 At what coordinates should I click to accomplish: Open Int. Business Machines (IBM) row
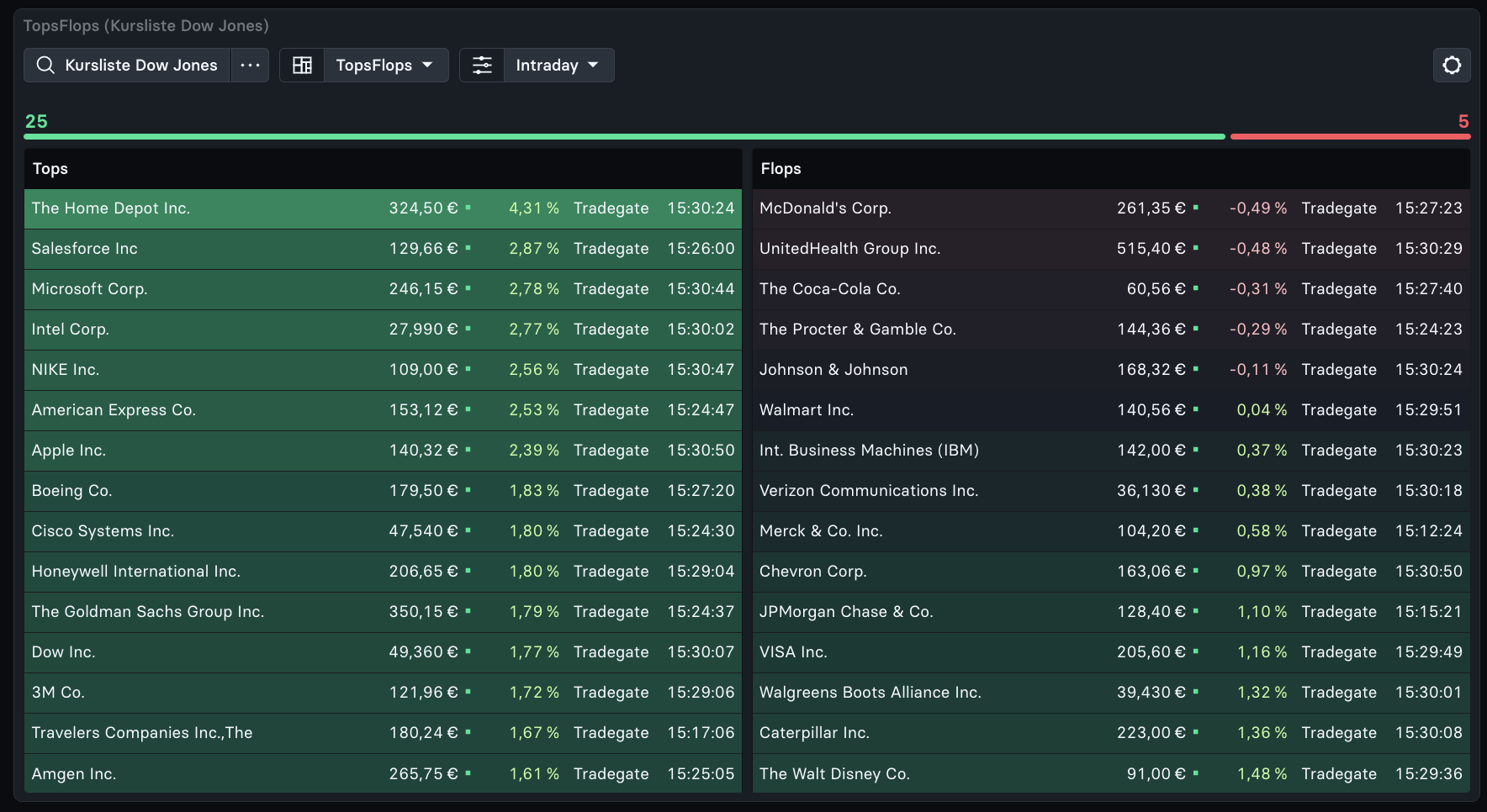pyautogui.click(x=1111, y=451)
